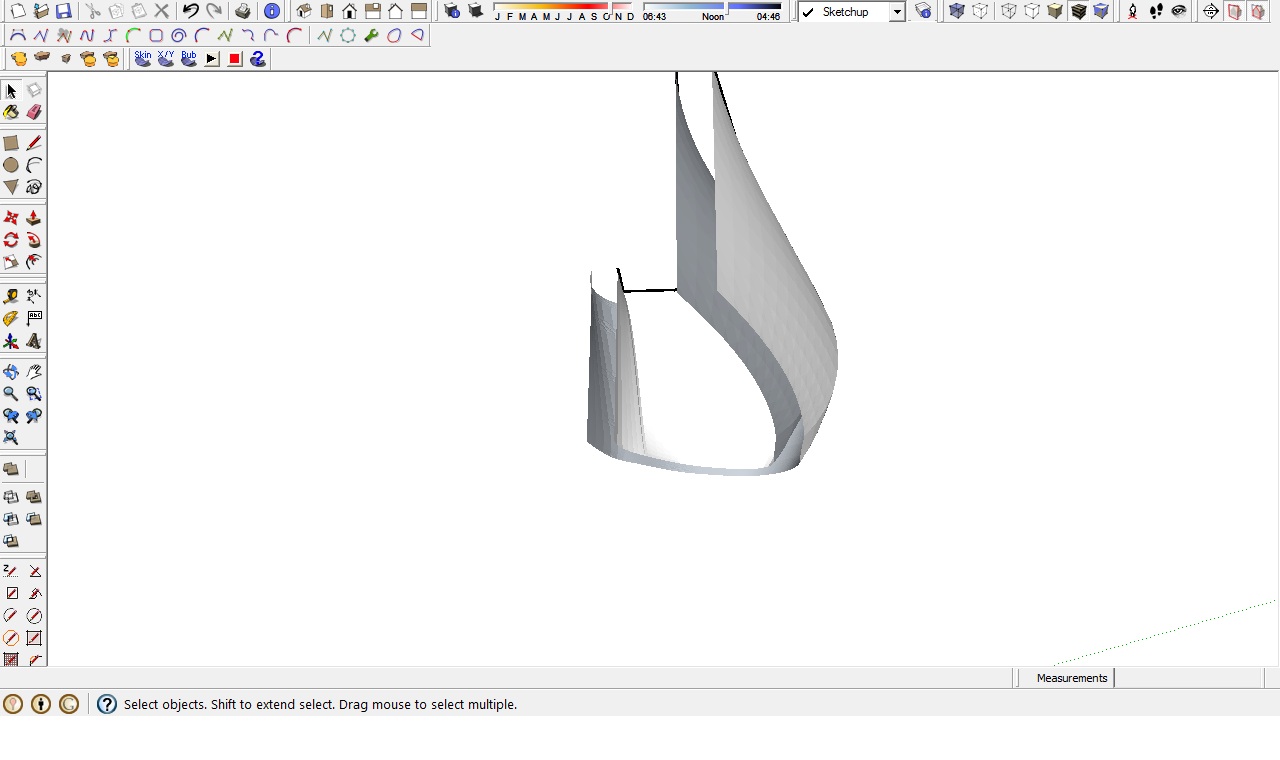
Task: Open Model Info blue icon
Action: 272,12
